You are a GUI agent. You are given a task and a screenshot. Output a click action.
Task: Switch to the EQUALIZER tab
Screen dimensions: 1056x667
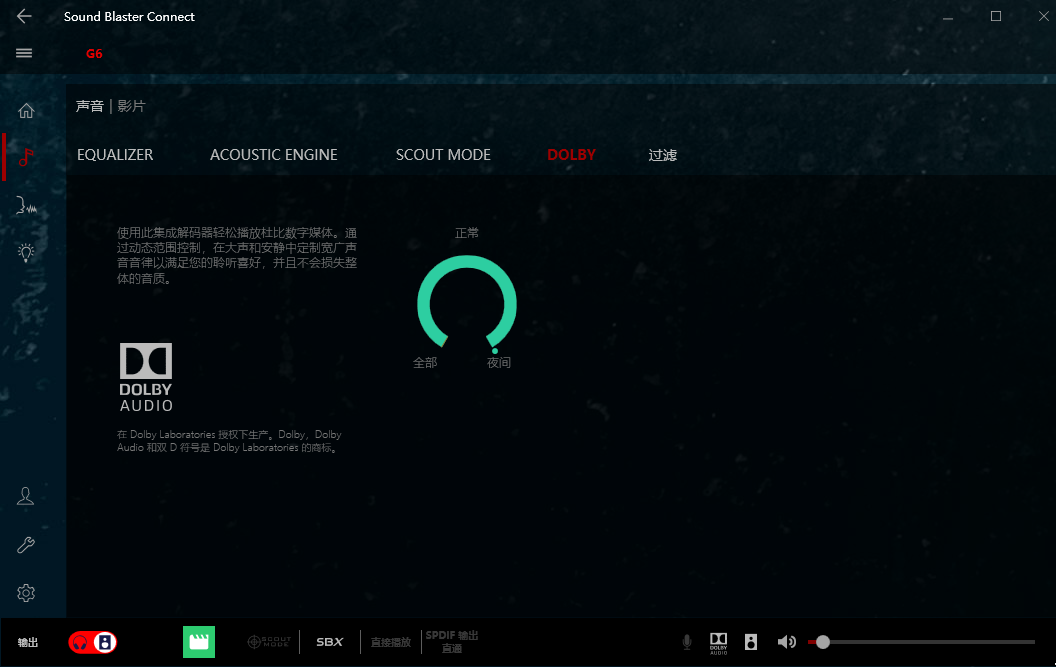pos(115,155)
